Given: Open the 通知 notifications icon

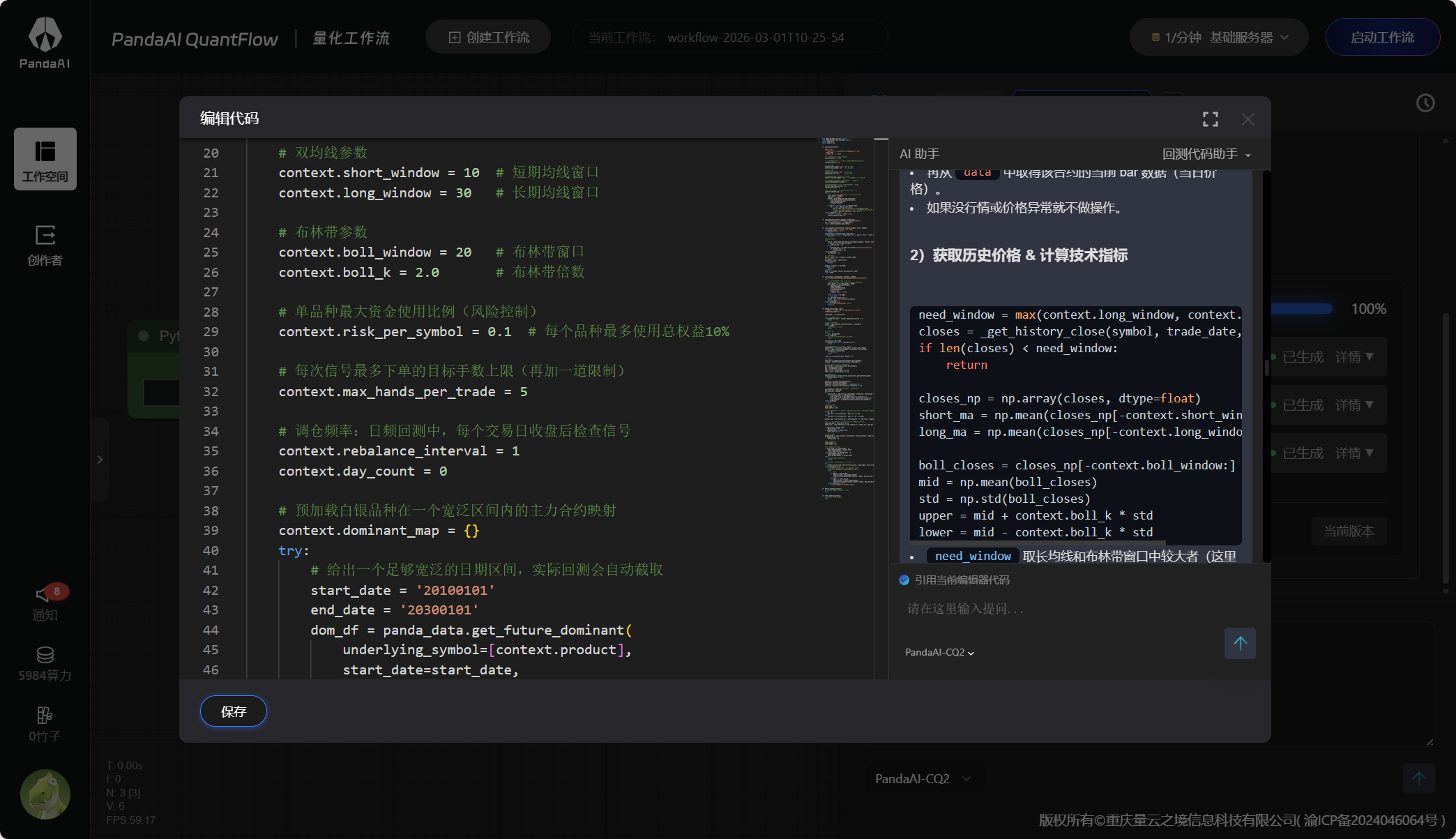Looking at the screenshot, I should click(45, 601).
